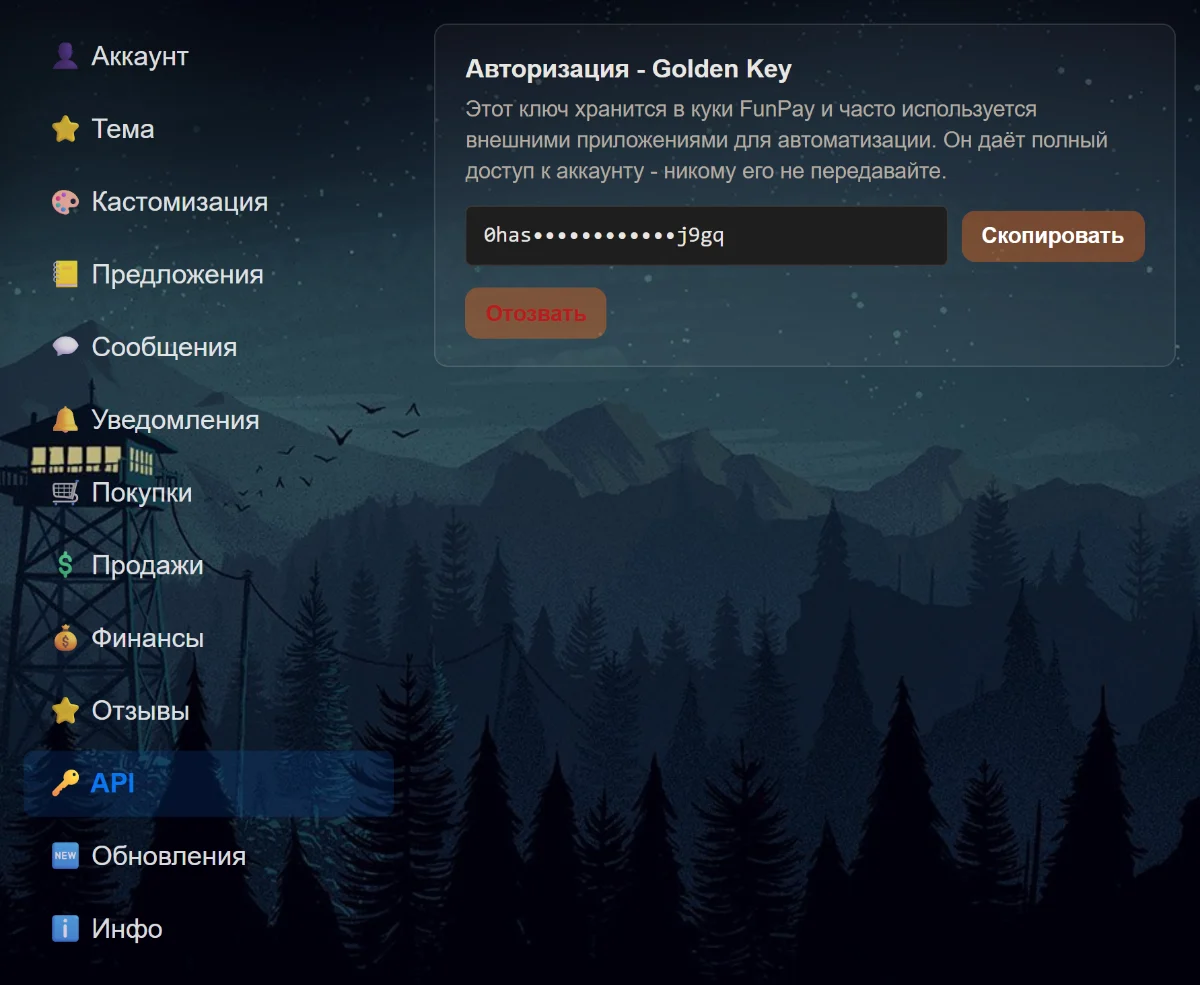Click the palette icon beside Кастомизация
The height and width of the screenshot is (985, 1200).
(x=65, y=202)
